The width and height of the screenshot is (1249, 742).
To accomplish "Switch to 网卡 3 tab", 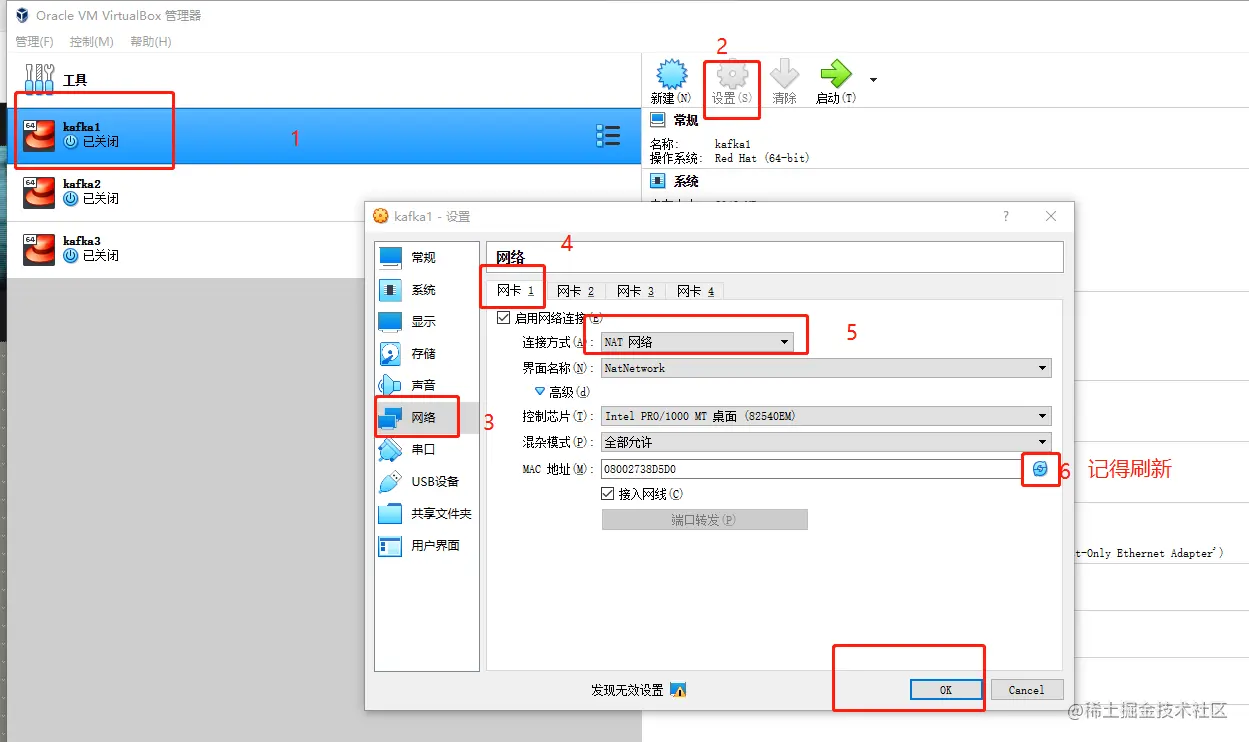I will [x=635, y=291].
